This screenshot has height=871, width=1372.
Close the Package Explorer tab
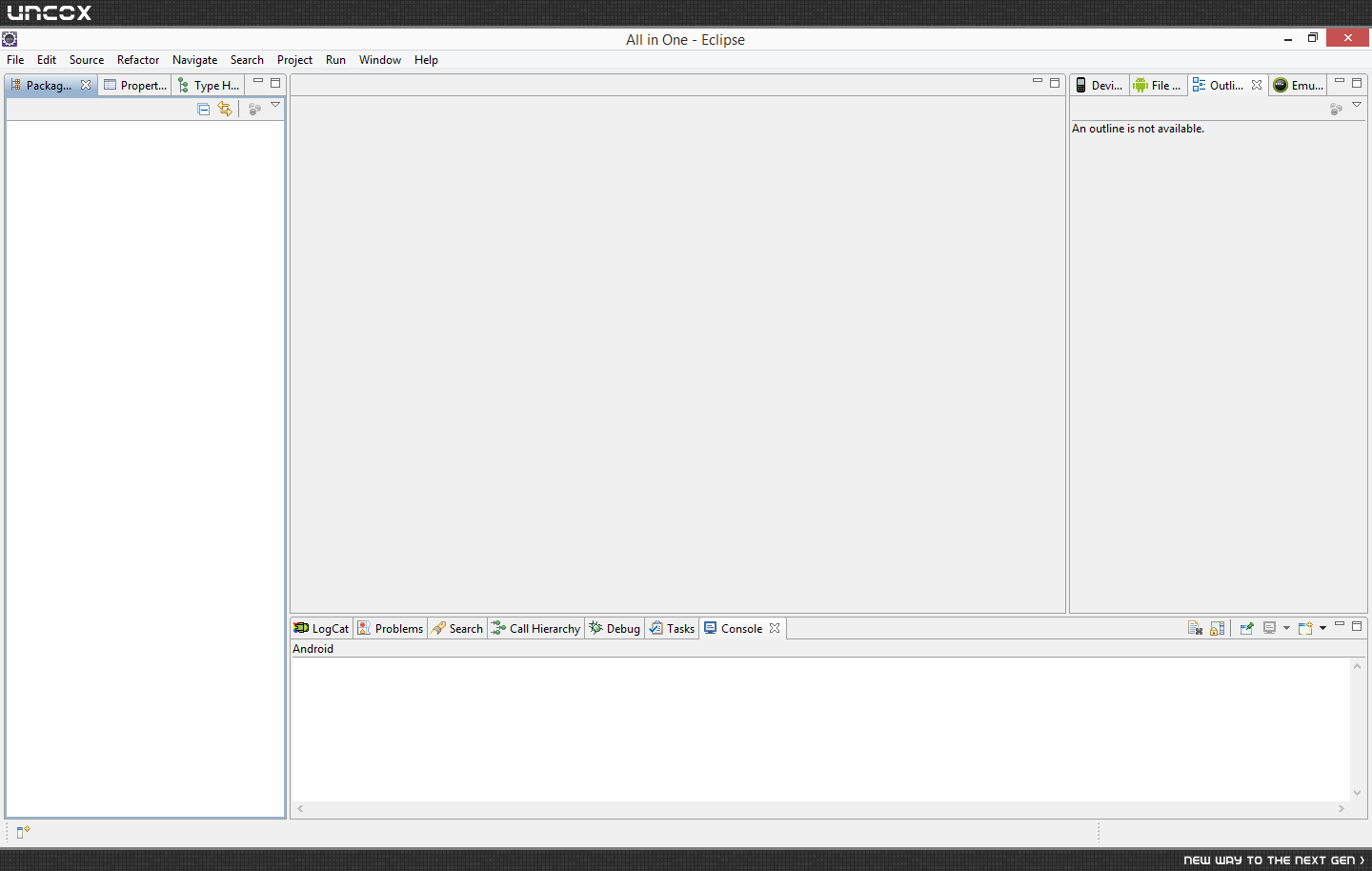[86, 85]
